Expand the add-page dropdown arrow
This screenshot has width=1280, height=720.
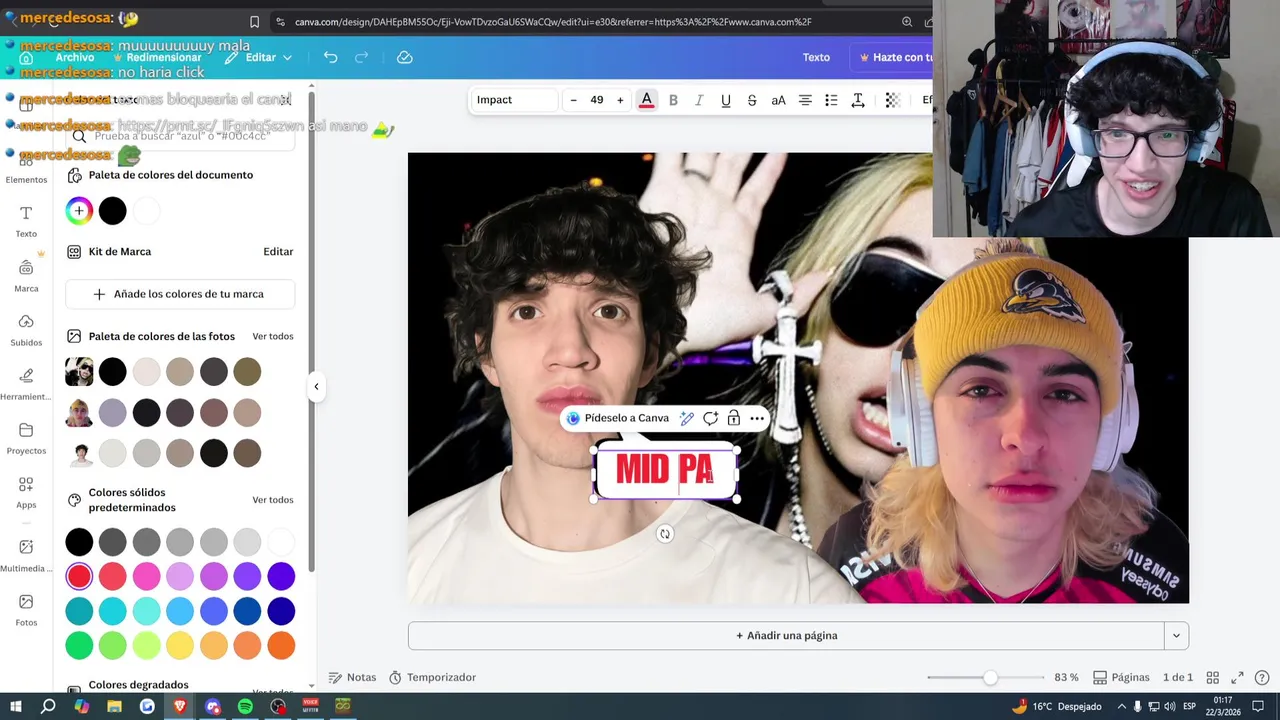pos(1176,636)
